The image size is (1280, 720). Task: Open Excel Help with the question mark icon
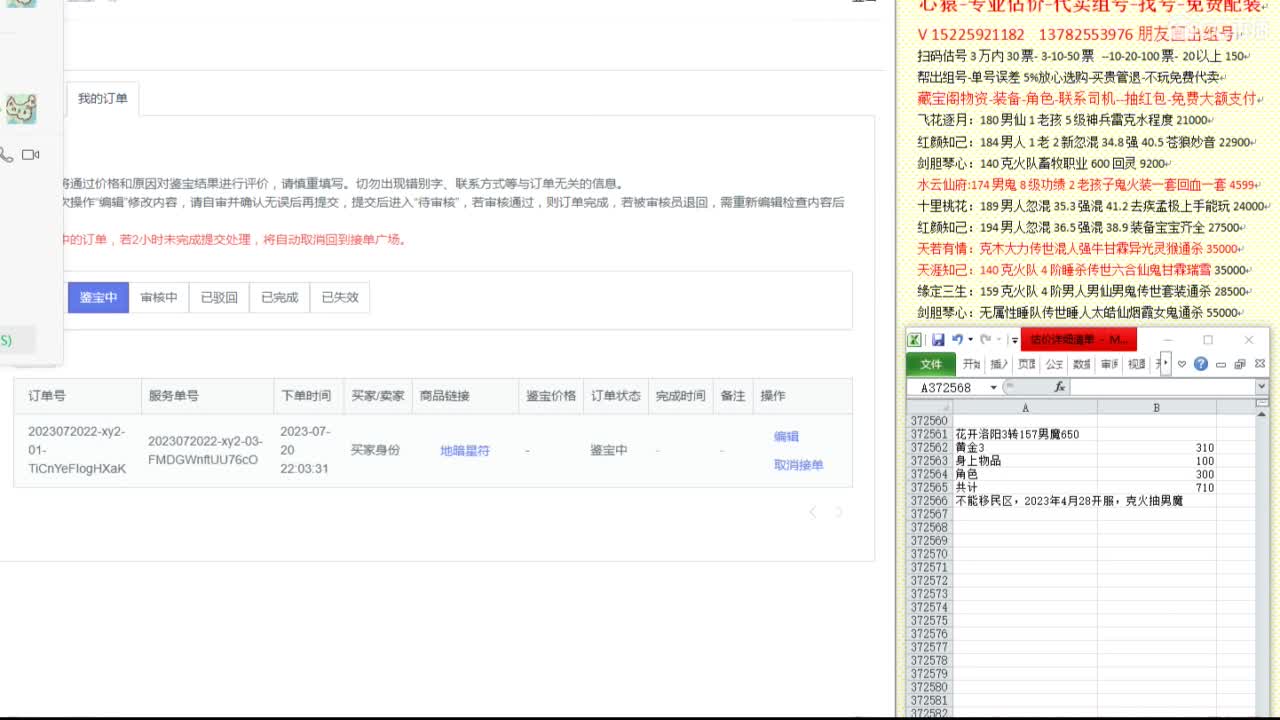click(x=1202, y=362)
